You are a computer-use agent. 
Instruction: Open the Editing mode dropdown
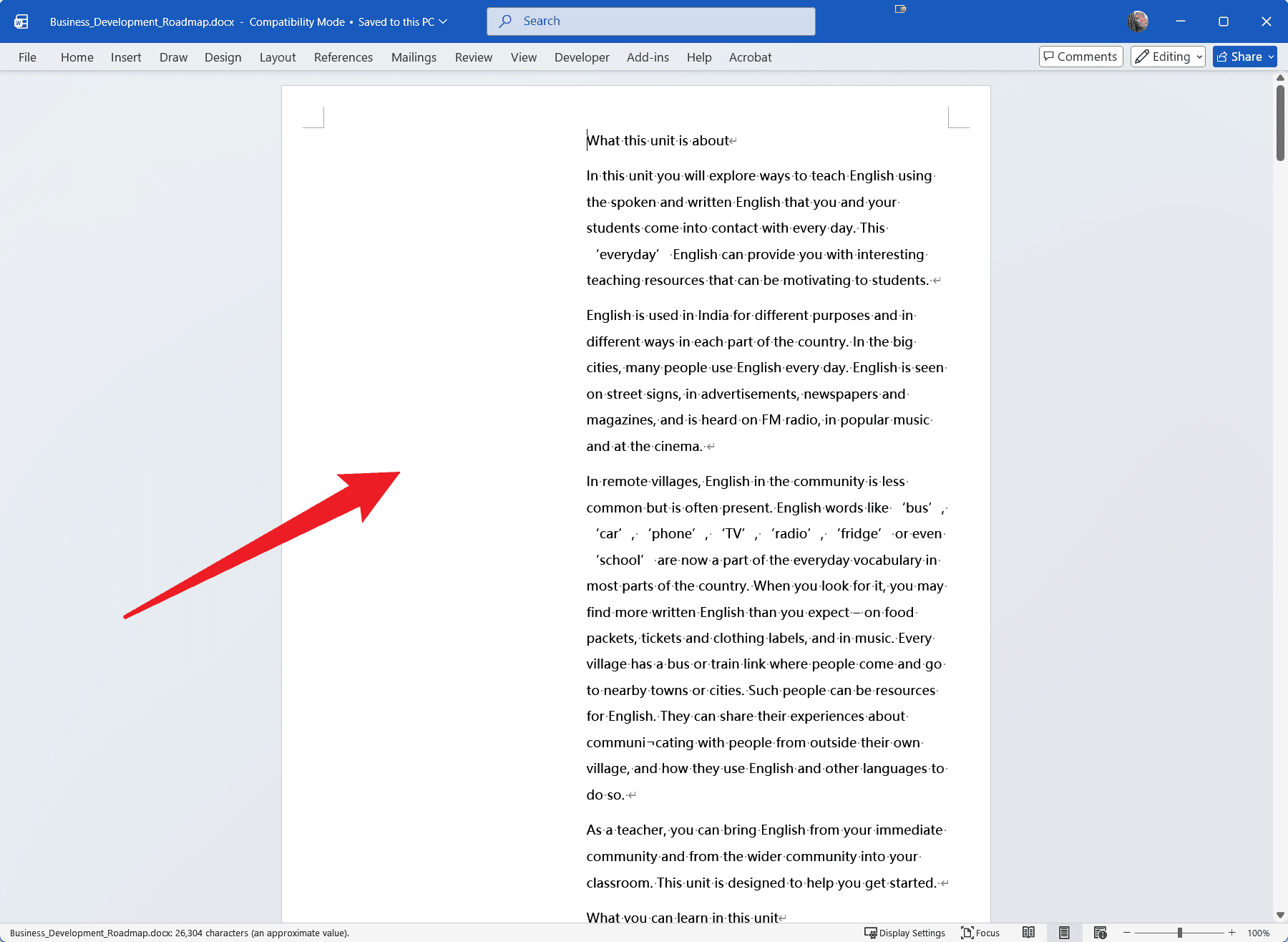(1168, 57)
